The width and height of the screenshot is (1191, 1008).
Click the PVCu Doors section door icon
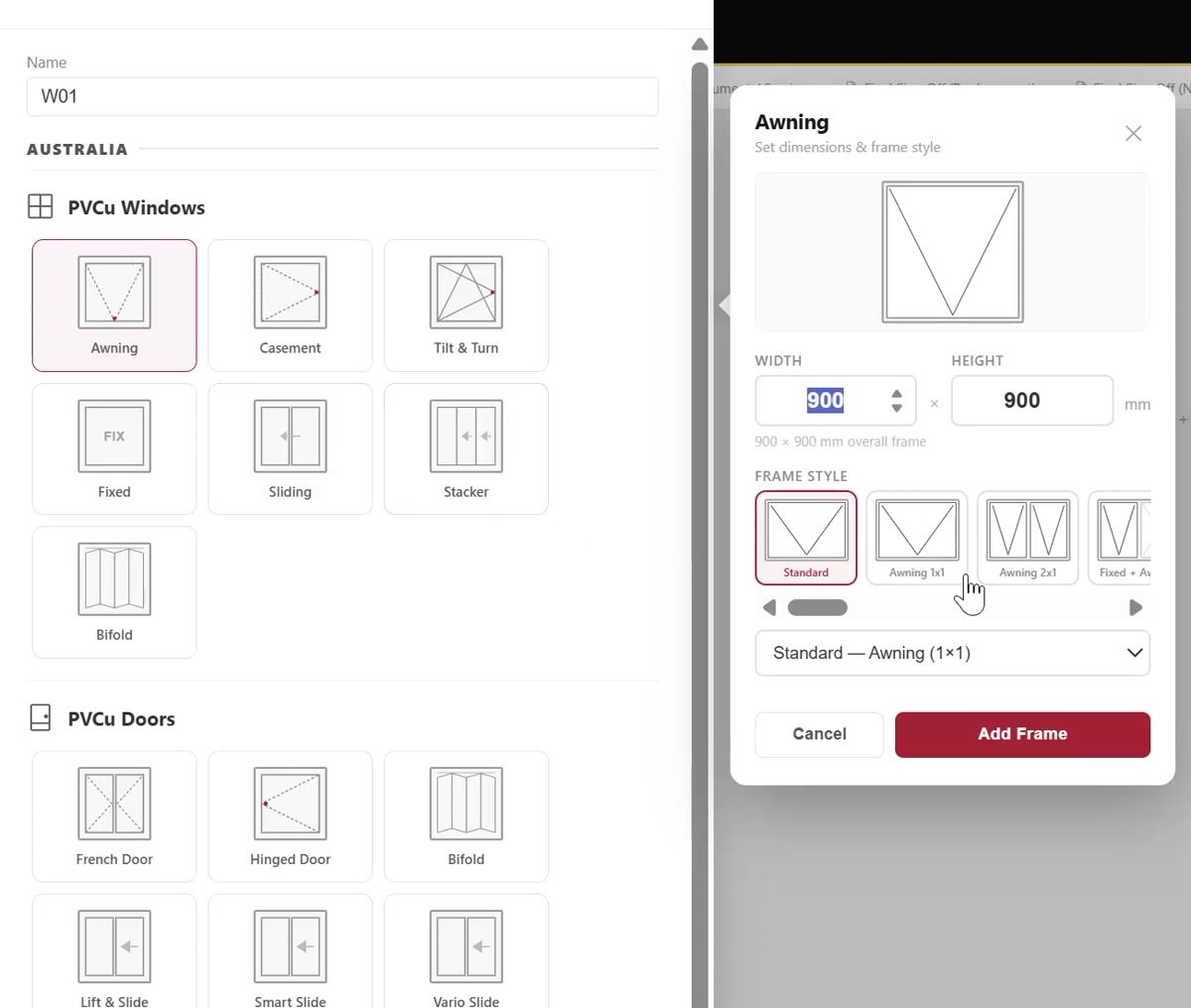click(41, 717)
